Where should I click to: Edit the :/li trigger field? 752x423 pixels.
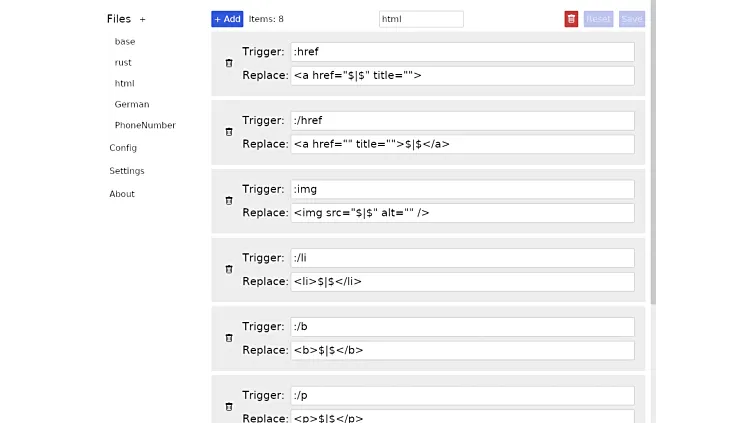(462, 258)
